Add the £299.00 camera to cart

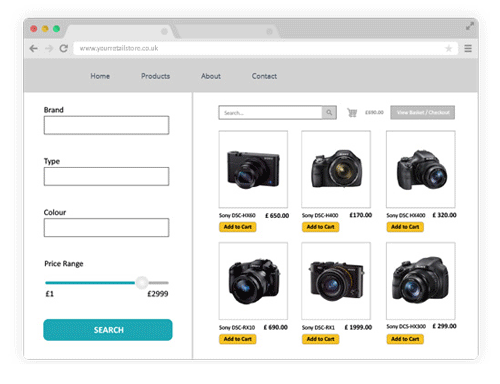(405, 339)
